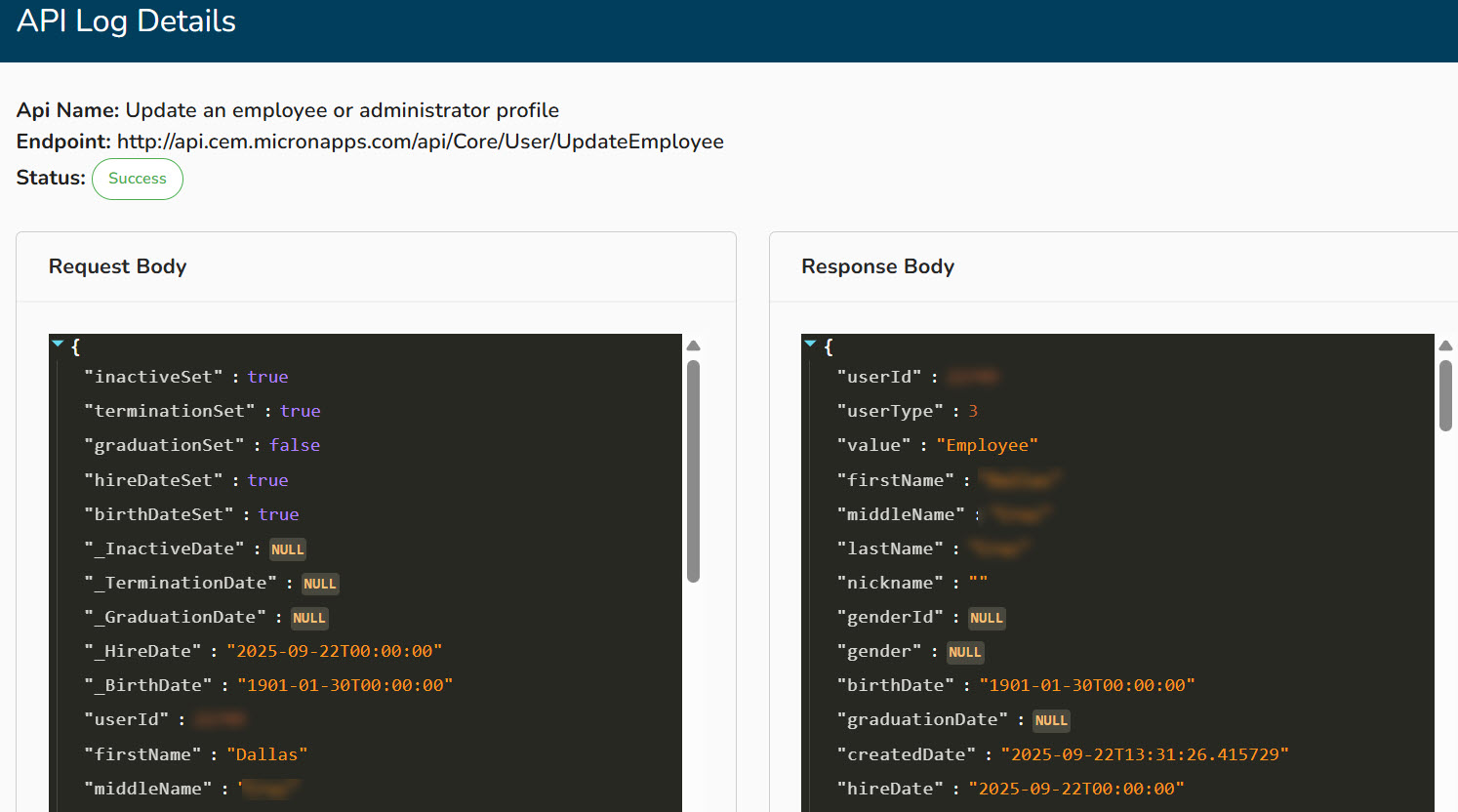The height and width of the screenshot is (812, 1458).
Task: Click the firstName value Dallas
Action: click(x=266, y=753)
